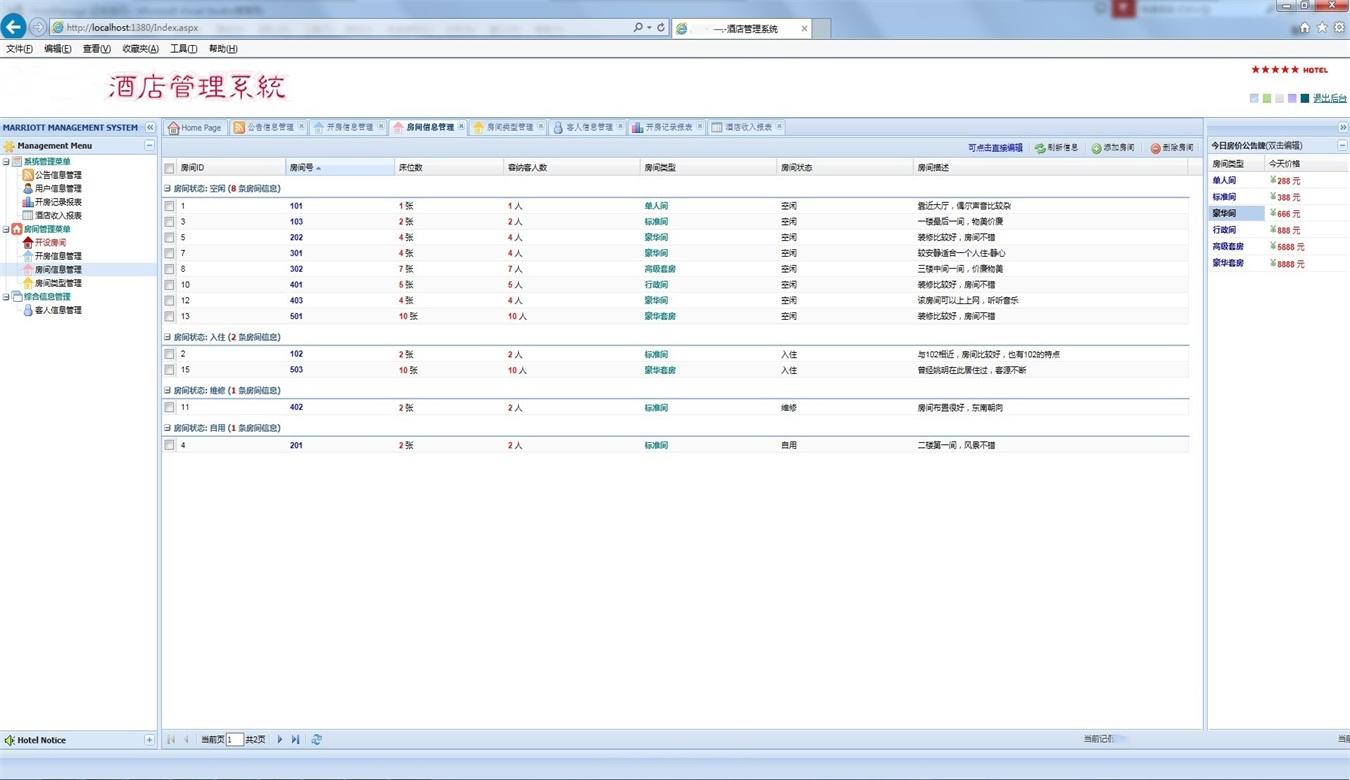This screenshot has height=780, width=1350.
Task: Expand the Hotel Notice panel
Action: point(150,740)
